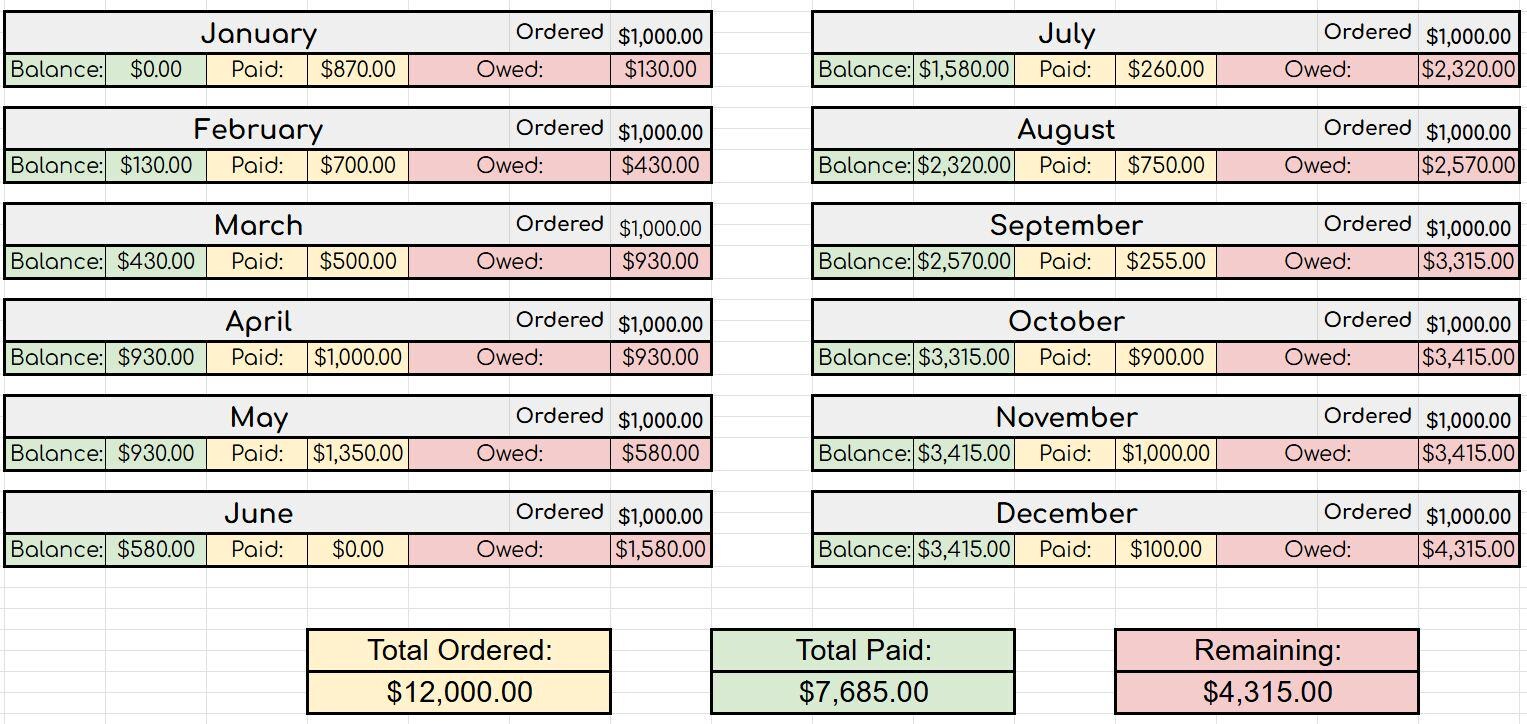Select the March Ordered amount cell
The image size is (1527, 724).
(661, 226)
